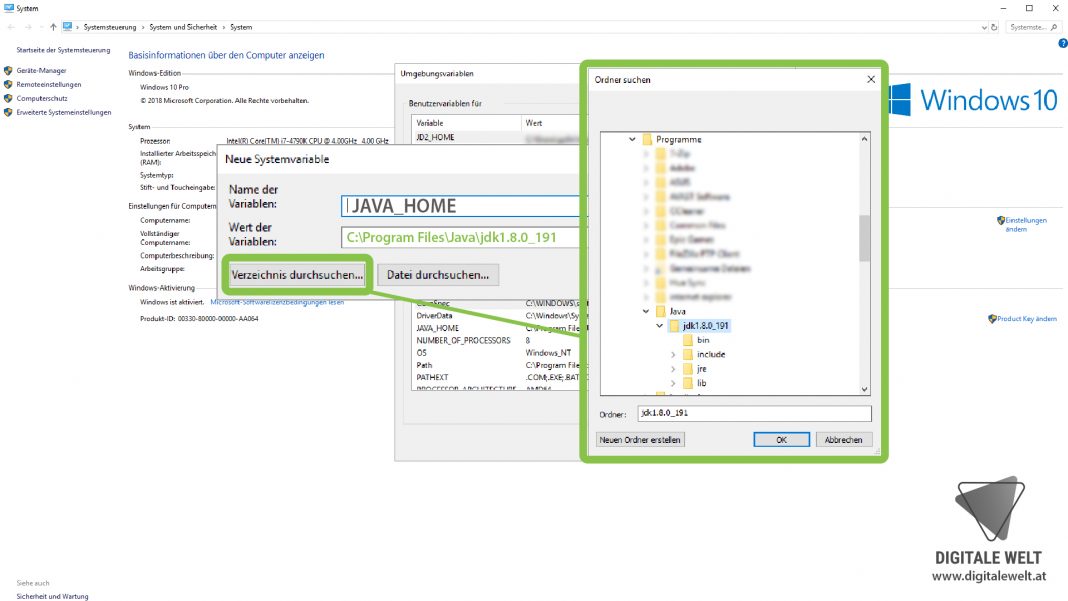Expand the 'include' folder node
This screenshot has width=1068, height=601.
tap(674, 355)
